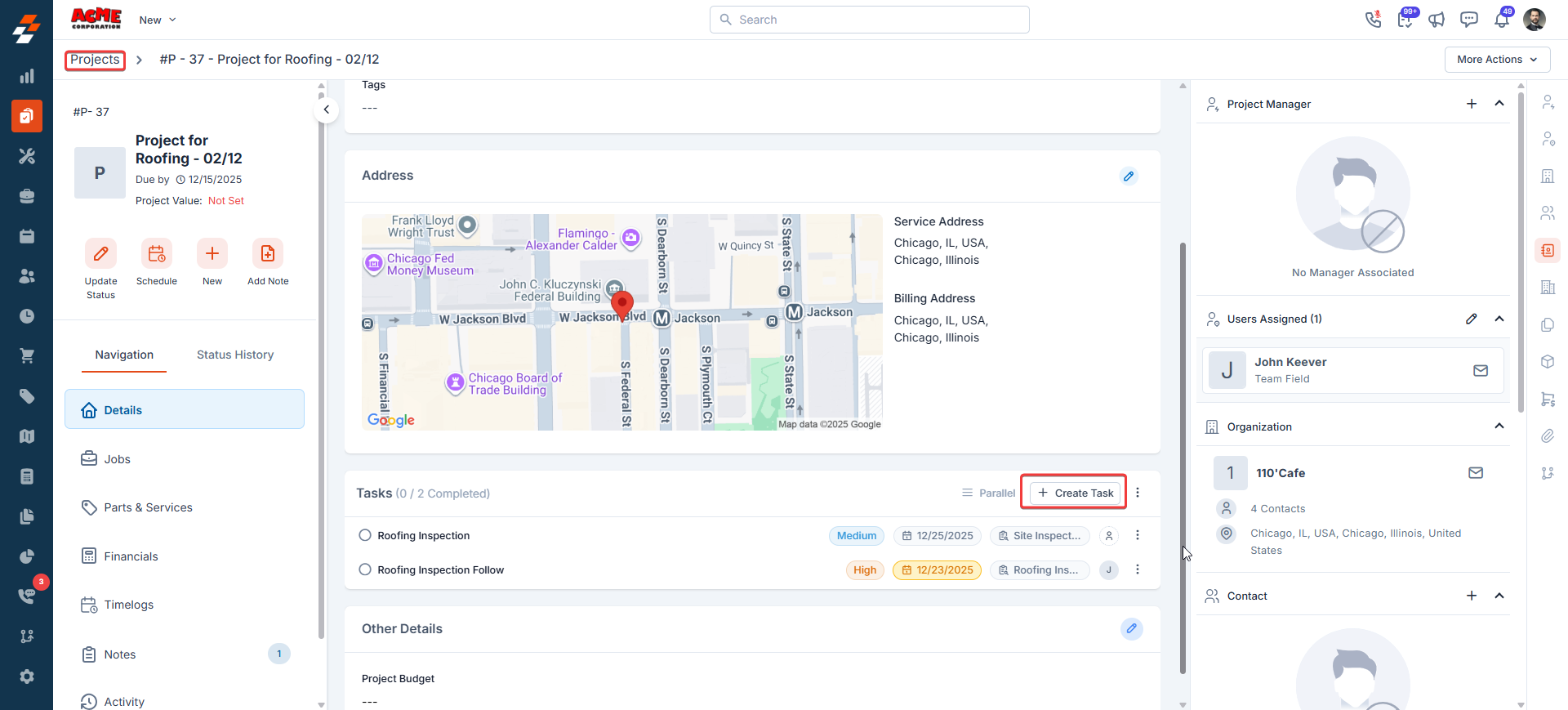The height and width of the screenshot is (710, 1568).
Task: Open the shopping cart icon in sidebar
Action: [x=27, y=356]
